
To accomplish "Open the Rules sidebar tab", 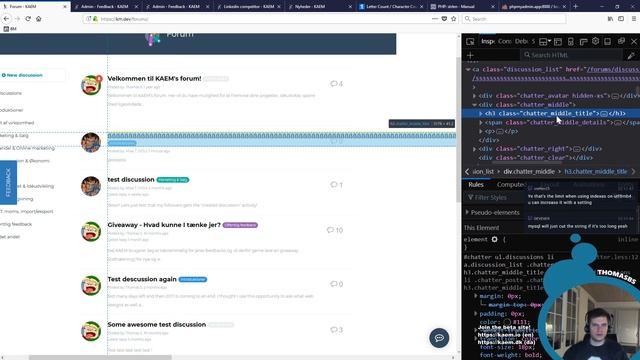I will pyautogui.click(x=476, y=184).
